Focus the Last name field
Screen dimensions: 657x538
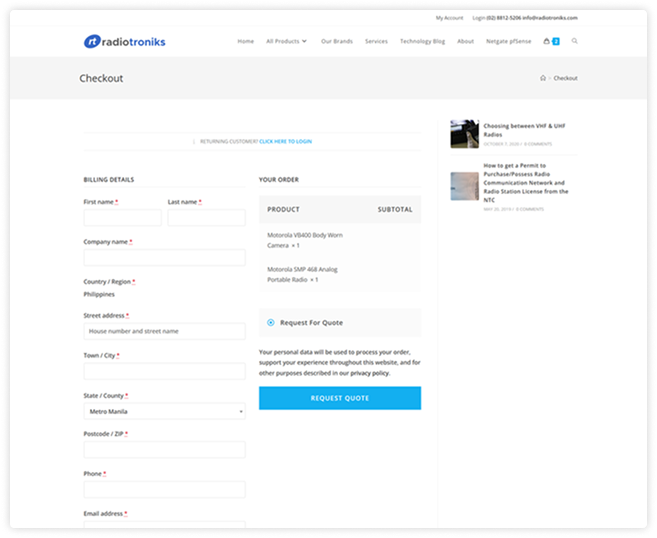pos(207,218)
